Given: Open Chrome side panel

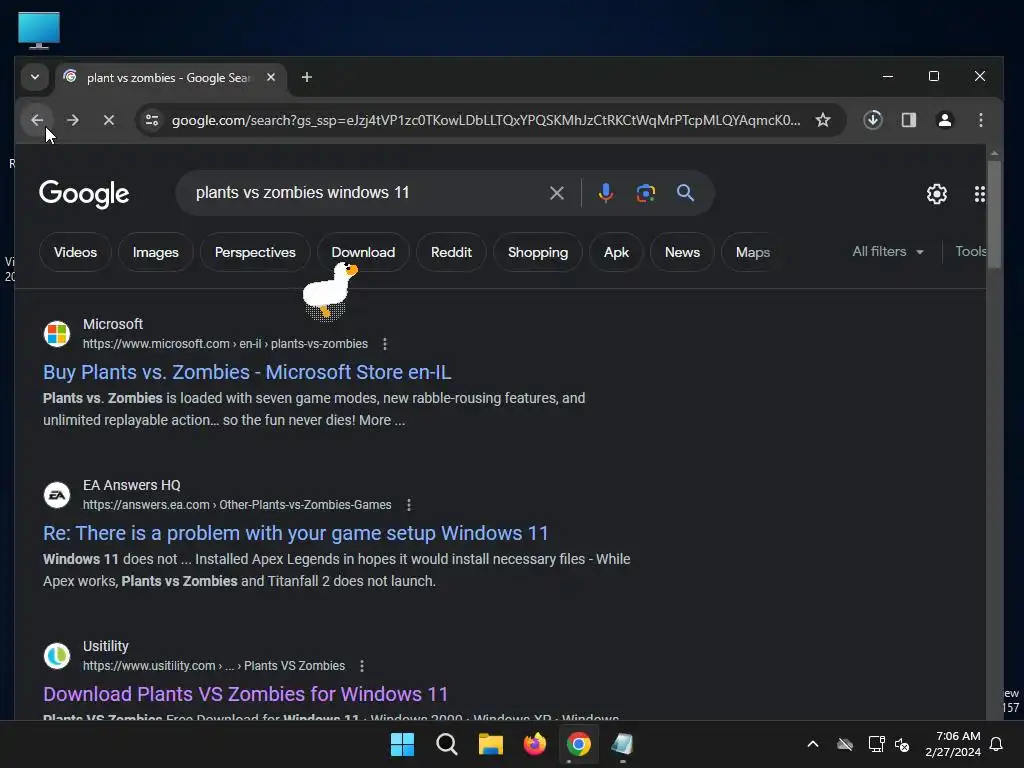Looking at the screenshot, I should point(908,120).
